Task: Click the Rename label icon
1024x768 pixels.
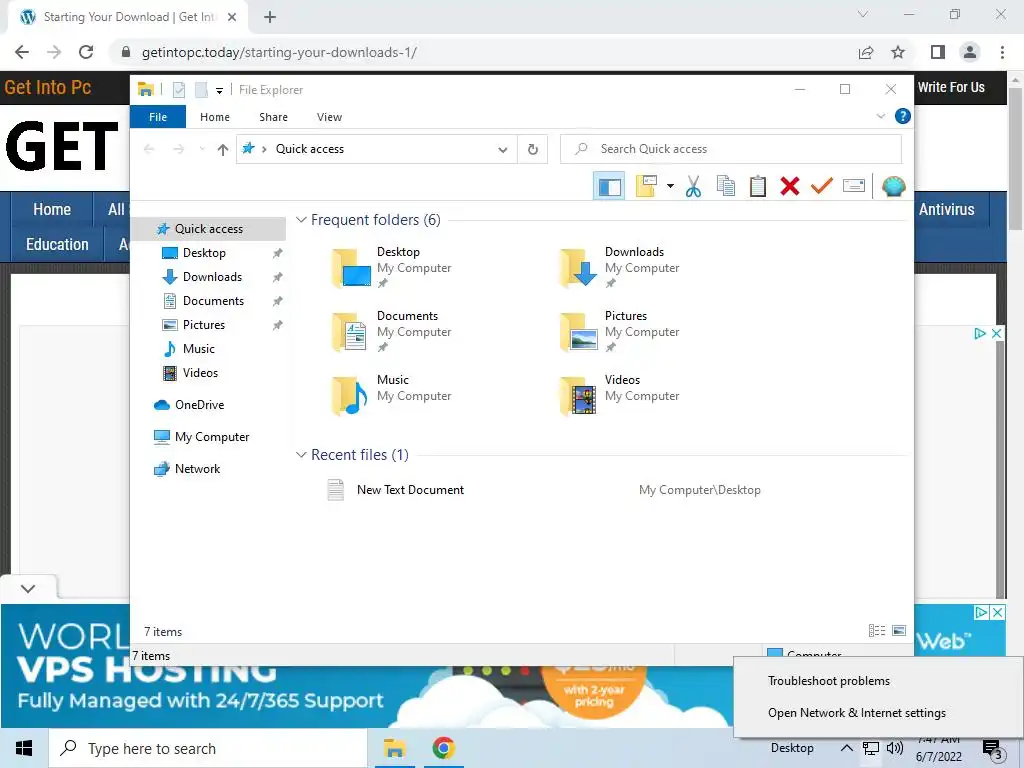Action: (x=854, y=186)
